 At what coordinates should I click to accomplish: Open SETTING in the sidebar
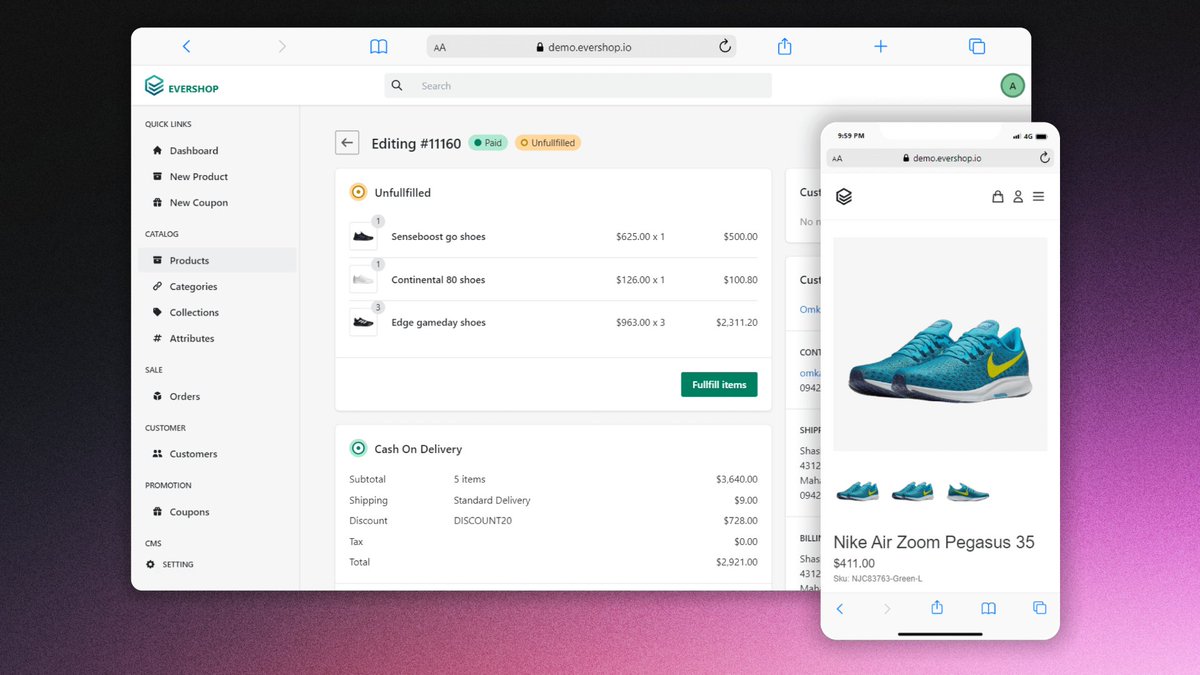[178, 565]
